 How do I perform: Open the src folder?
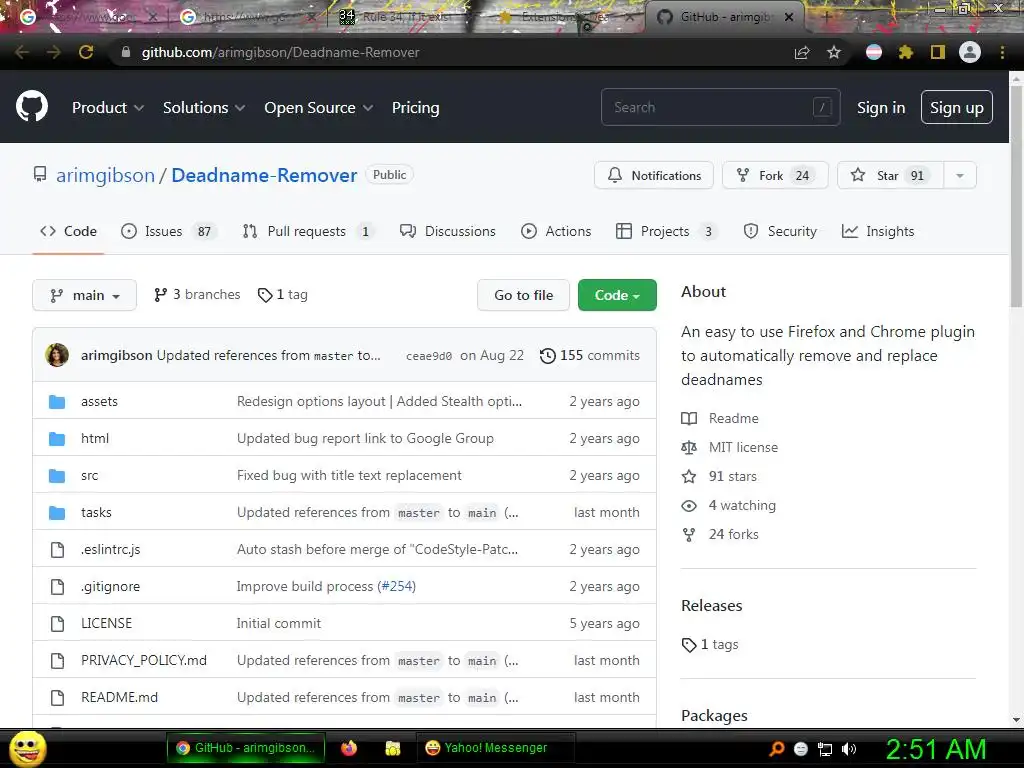89,475
